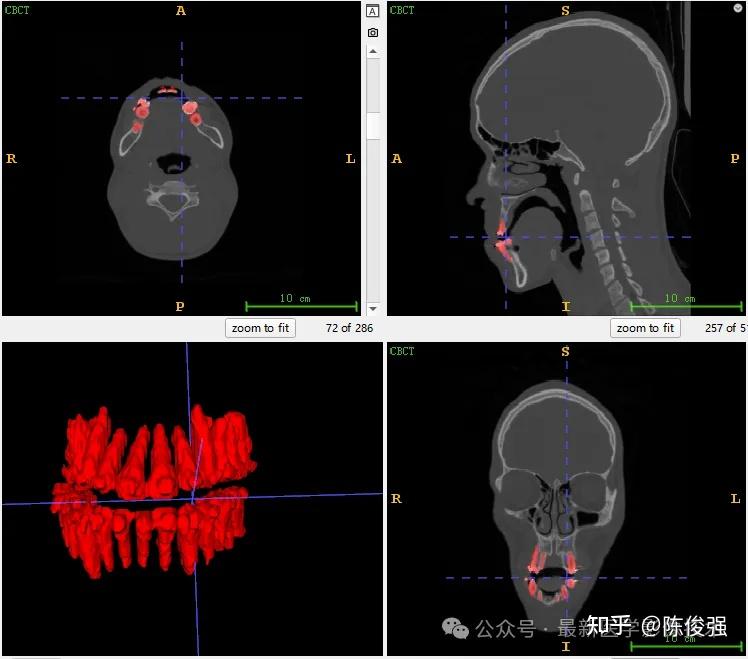This screenshot has width=748, height=659.
Task: Click the red 3D teeth model
Action: 154,492
